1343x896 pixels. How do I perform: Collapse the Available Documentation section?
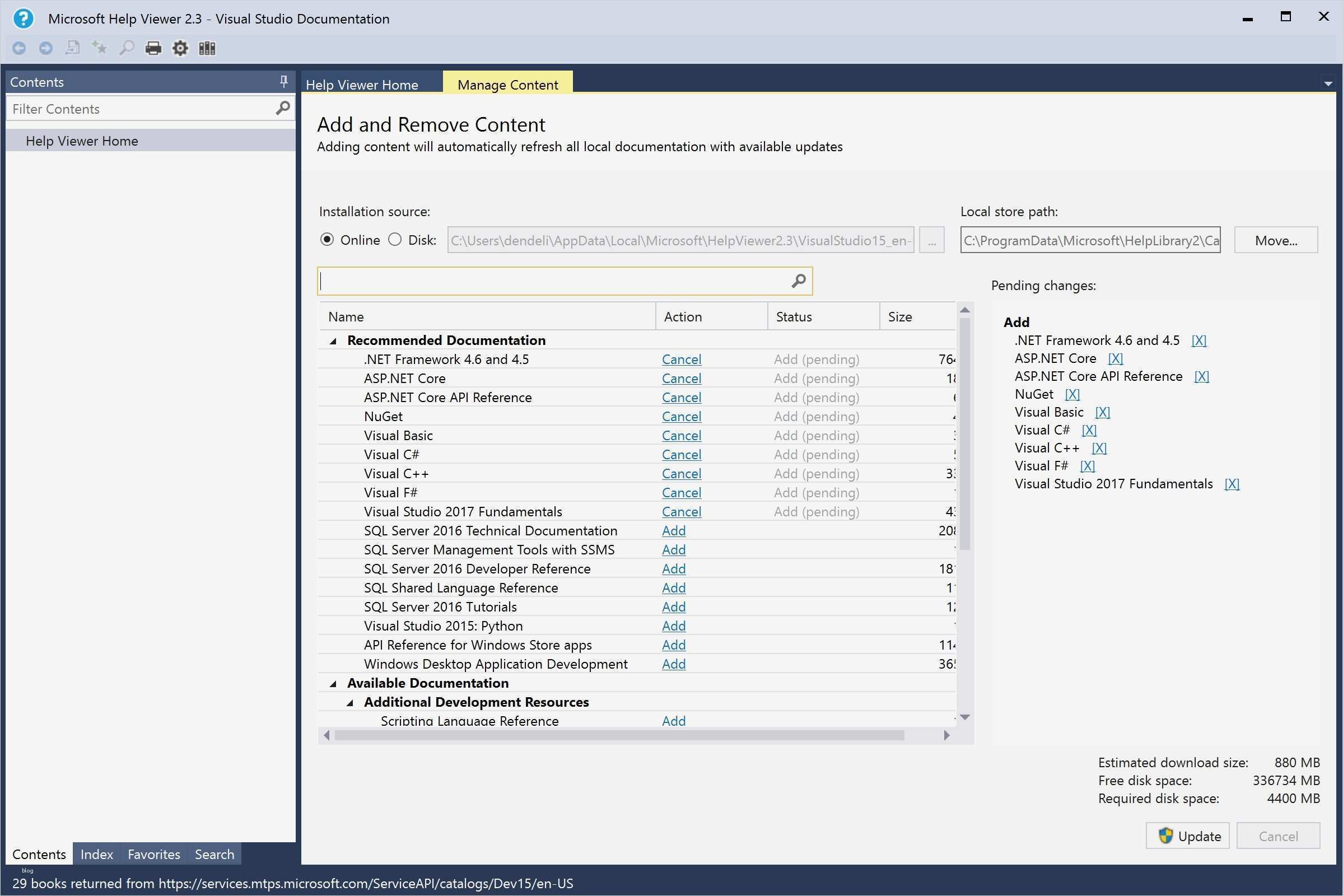tap(334, 682)
